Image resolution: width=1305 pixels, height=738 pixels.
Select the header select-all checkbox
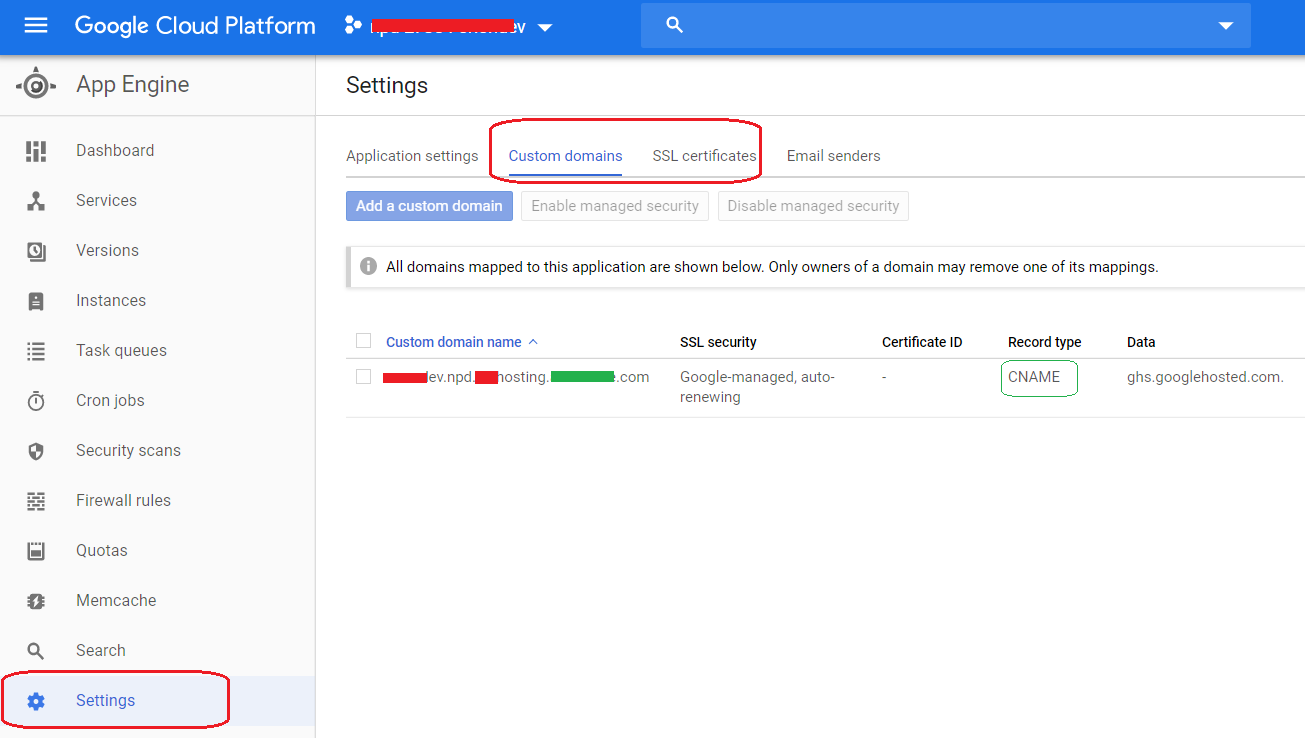[x=363, y=340]
